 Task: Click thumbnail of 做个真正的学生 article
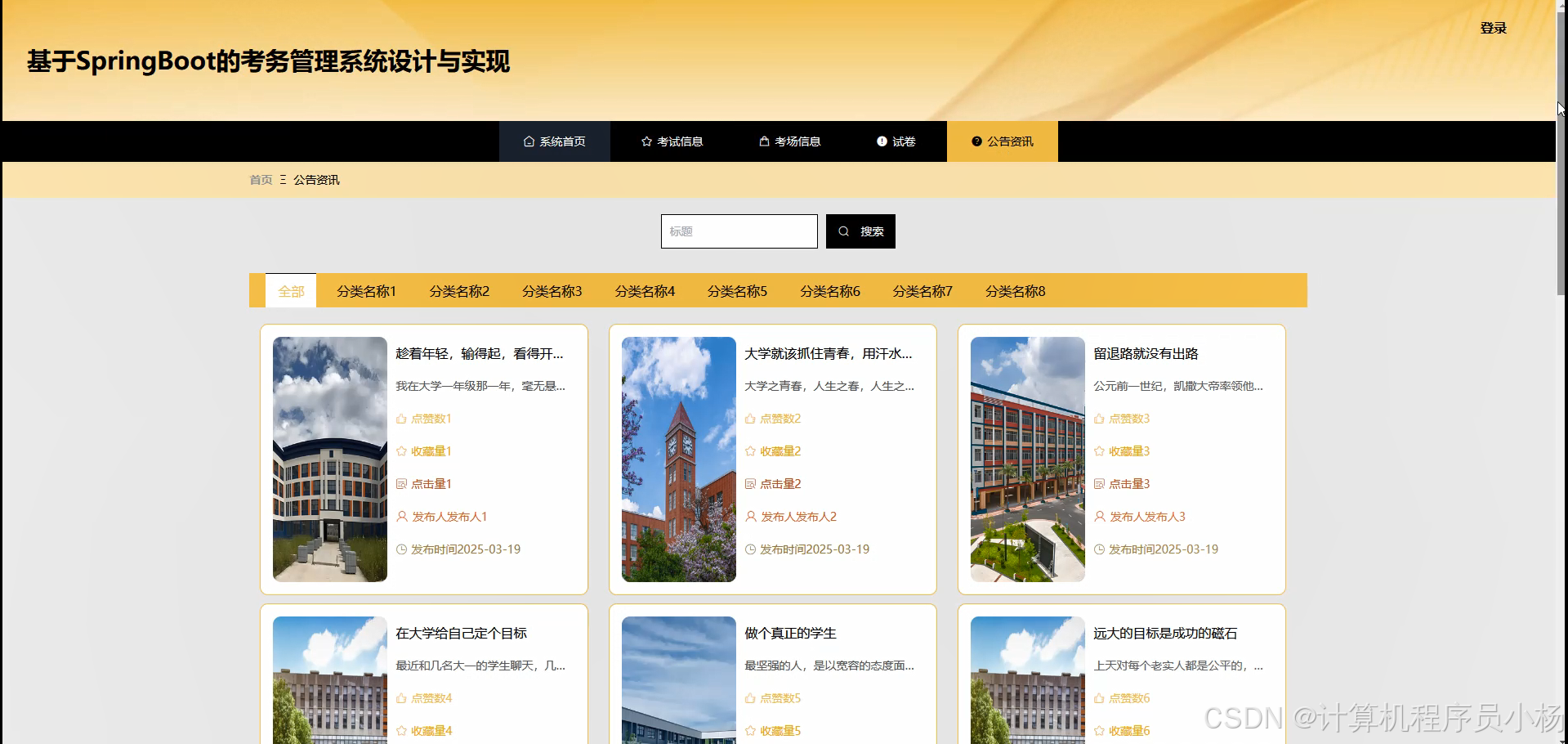[679, 680]
